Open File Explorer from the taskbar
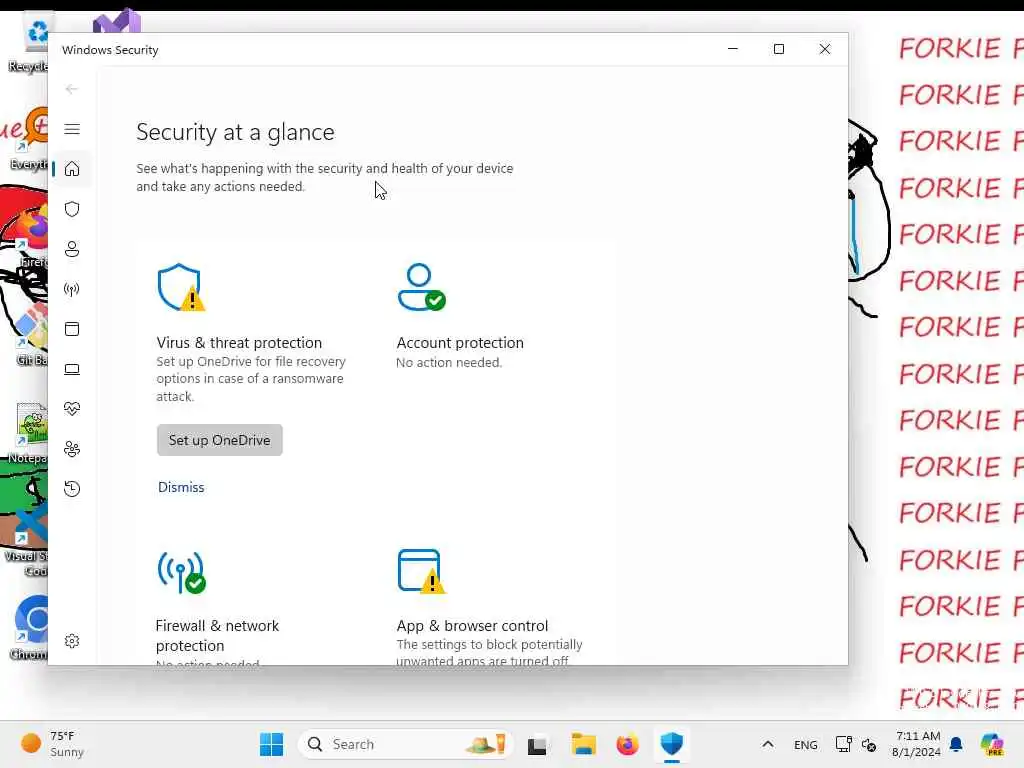The image size is (1024, 768). click(583, 744)
